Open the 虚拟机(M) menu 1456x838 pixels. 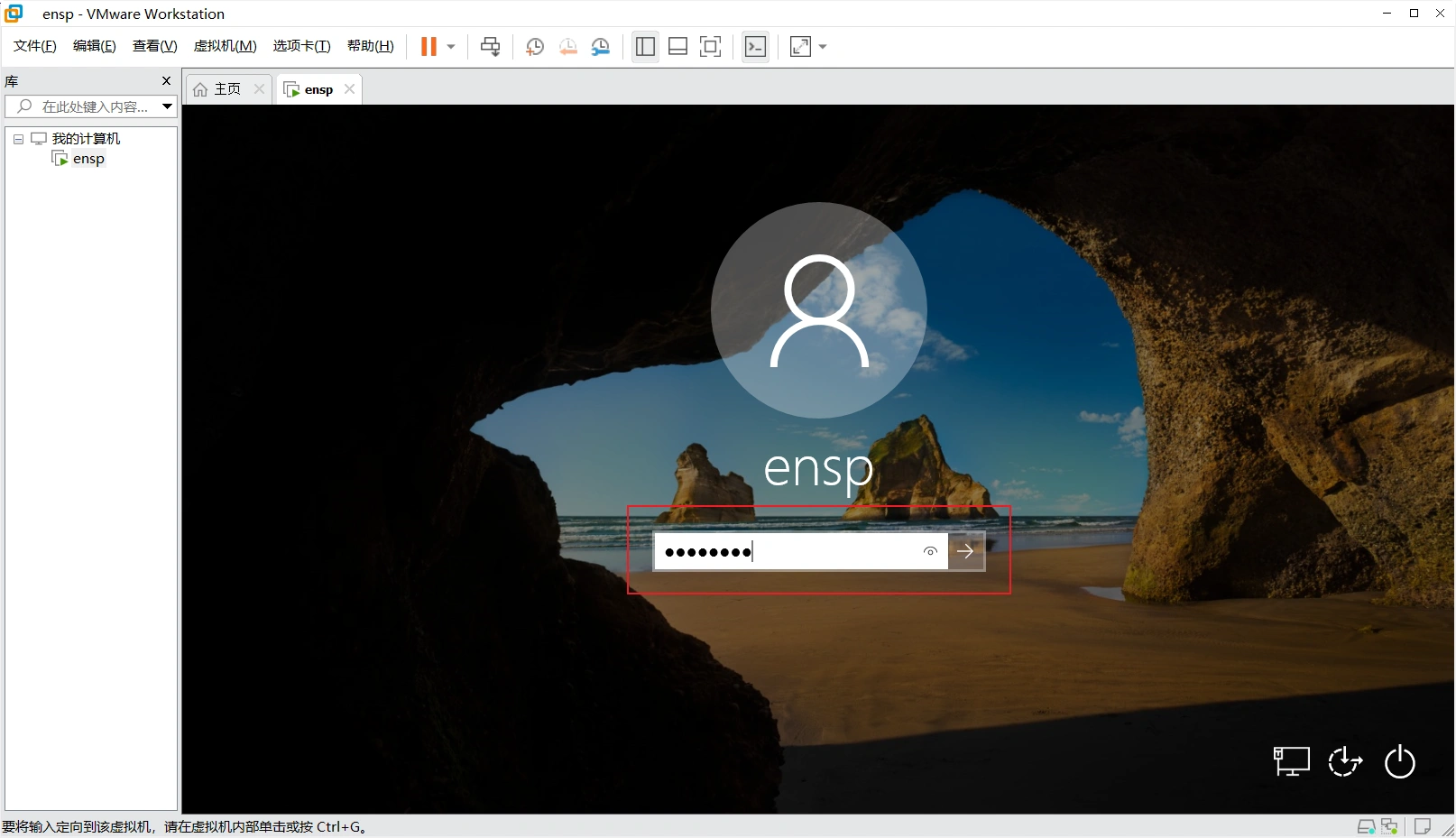tap(225, 46)
